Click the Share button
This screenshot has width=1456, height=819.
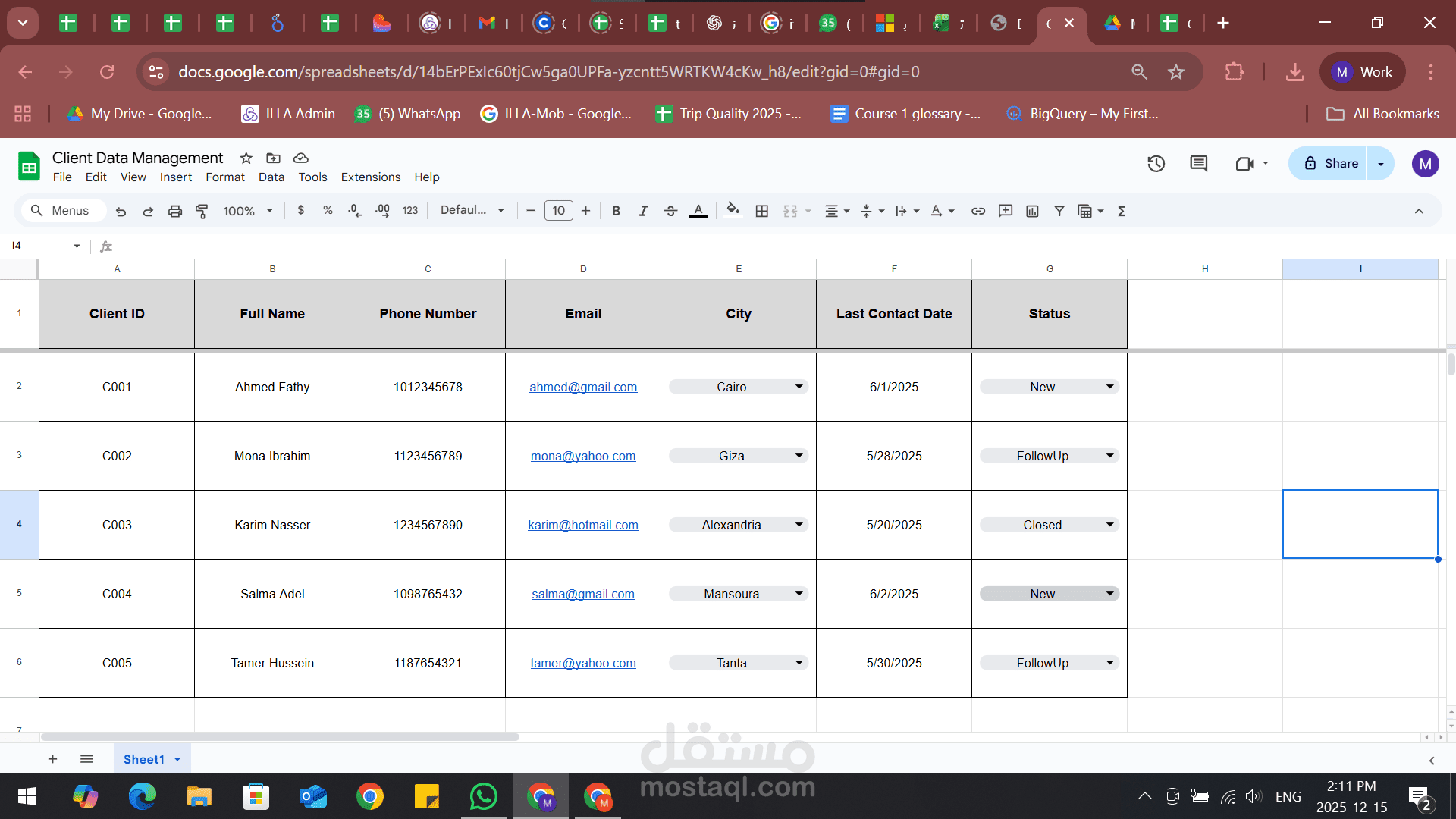coord(1331,164)
